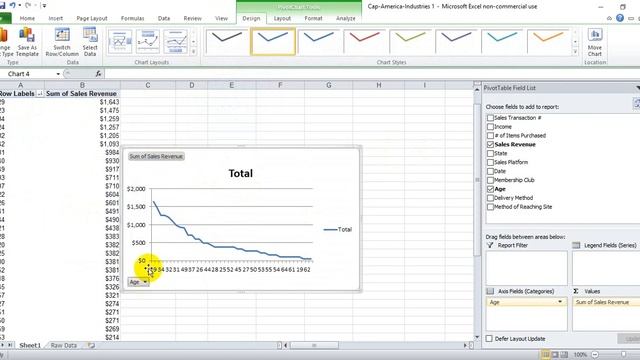Choose the second chart layout thumbnail
640x360 pixels.
pyautogui.click(x=148, y=41)
